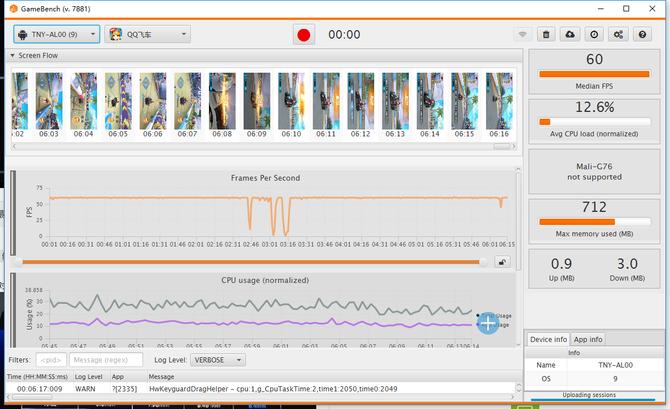Open the QQ飞车 app selector dropdown
The width and height of the screenshot is (670, 409).
147,34
